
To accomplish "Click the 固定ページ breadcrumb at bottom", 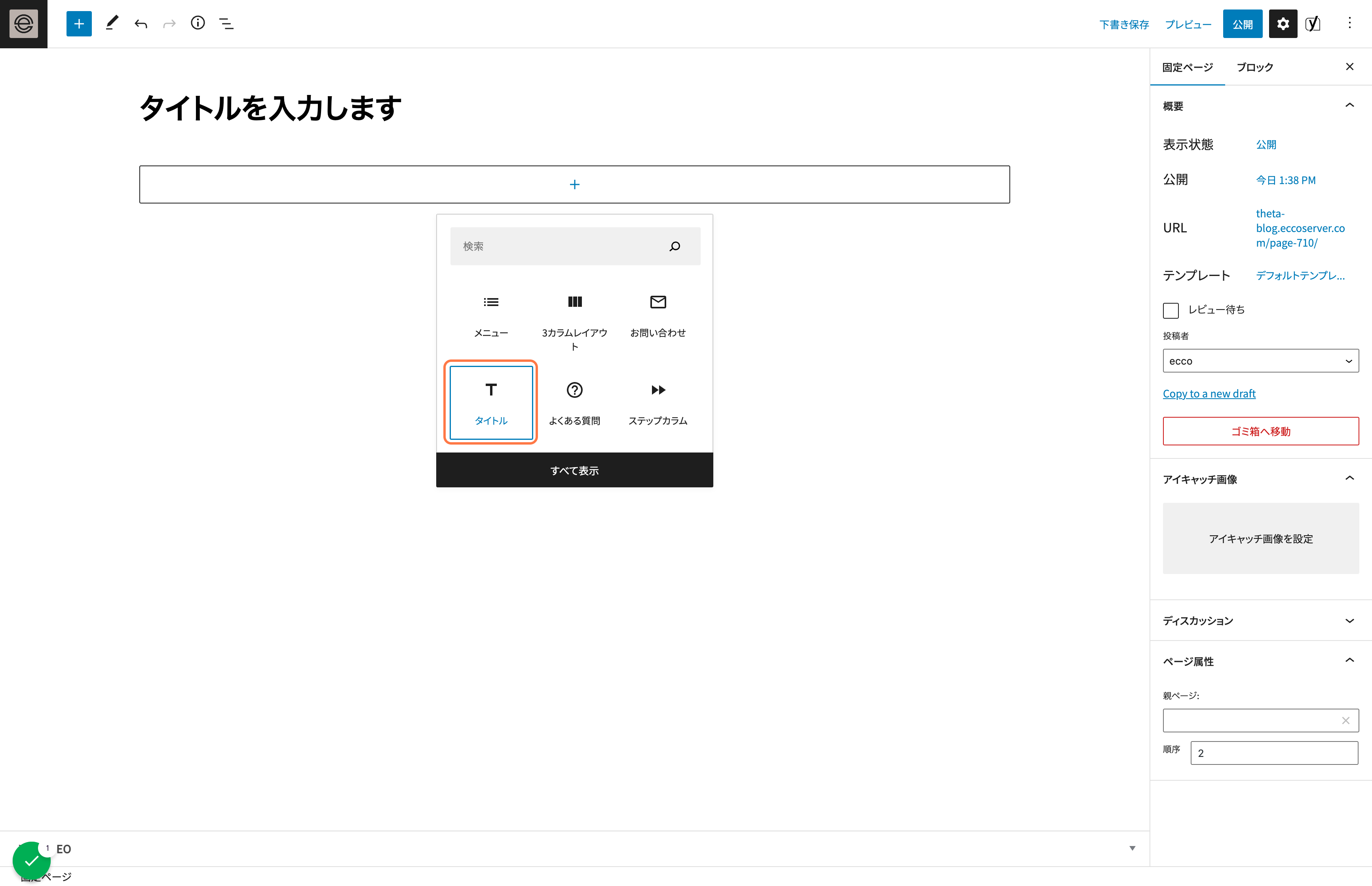I will 46,877.
